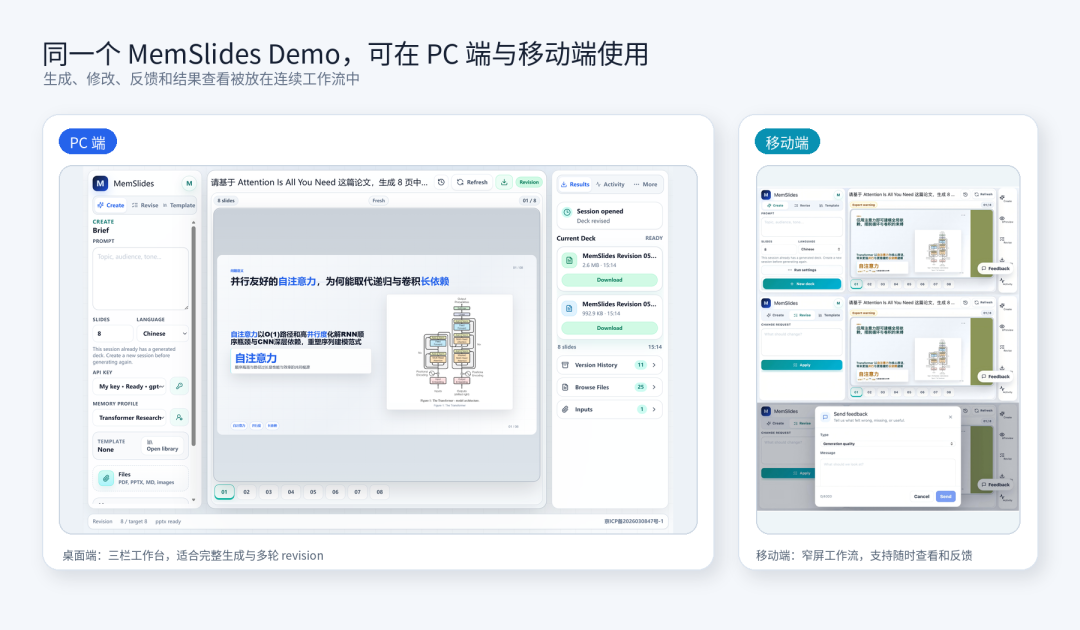Click the history clock icon next to Refresh on PC
Viewport: 1080px width, 630px height.
coord(442,182)
